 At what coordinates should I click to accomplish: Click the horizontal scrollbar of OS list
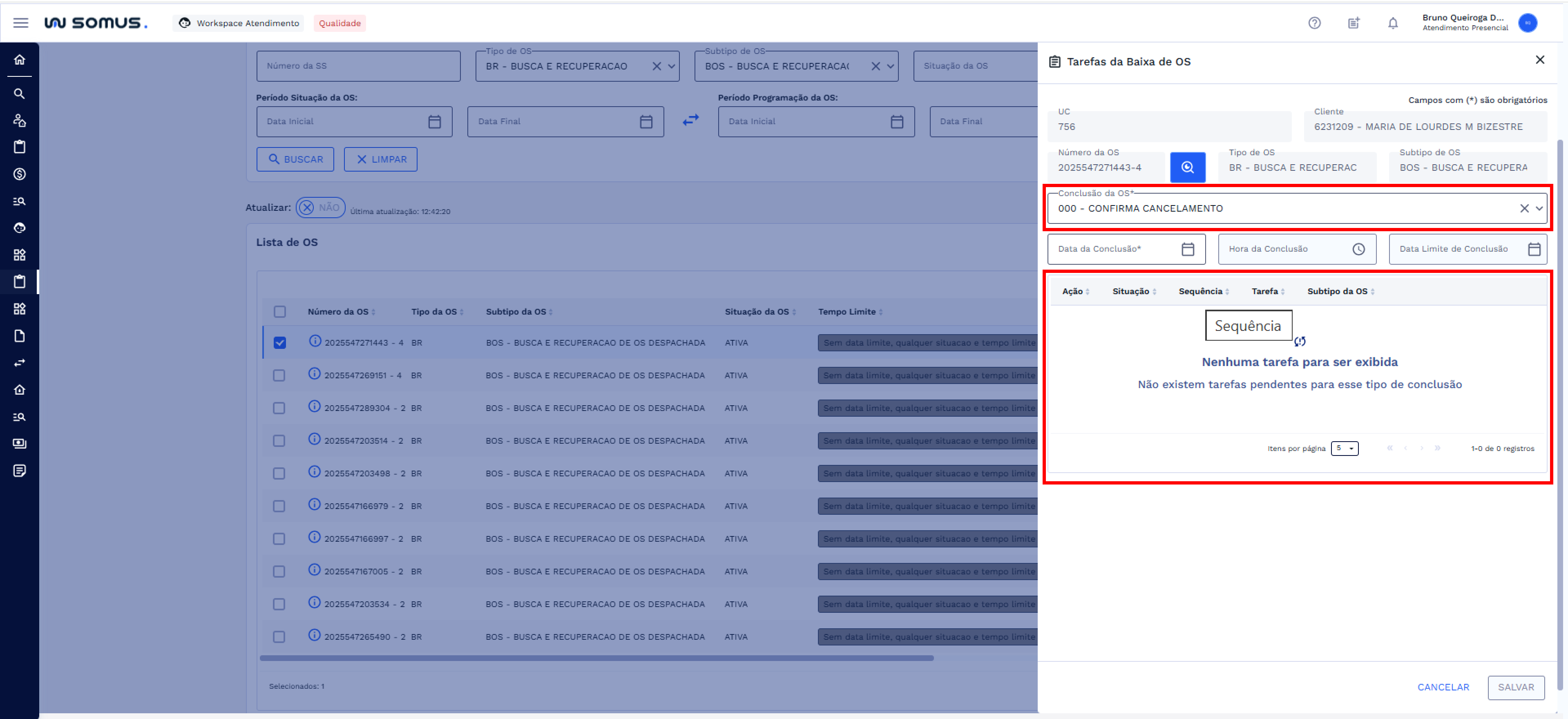point(596,658)
